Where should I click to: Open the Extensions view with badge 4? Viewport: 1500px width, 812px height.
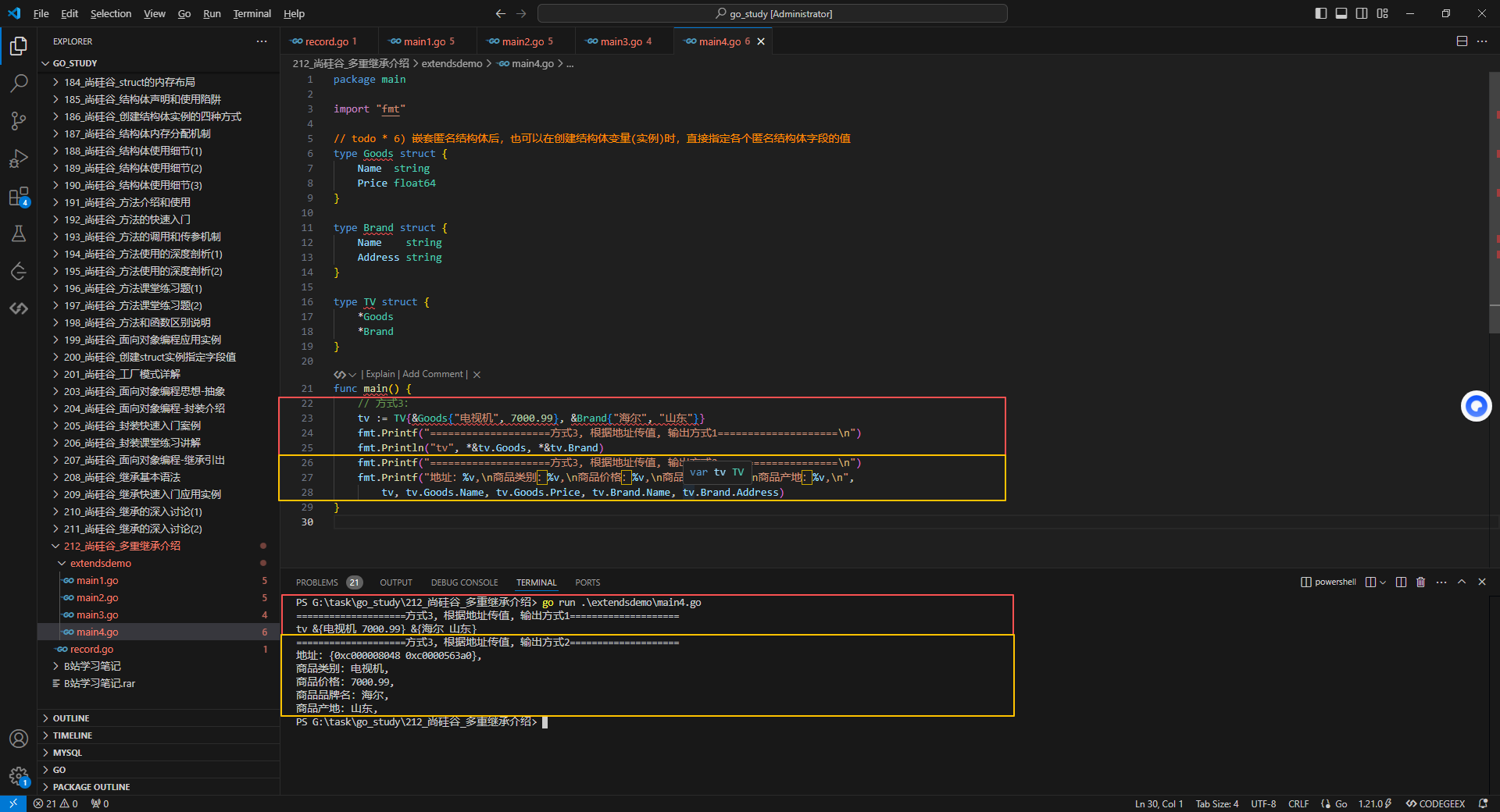[19, 196]
